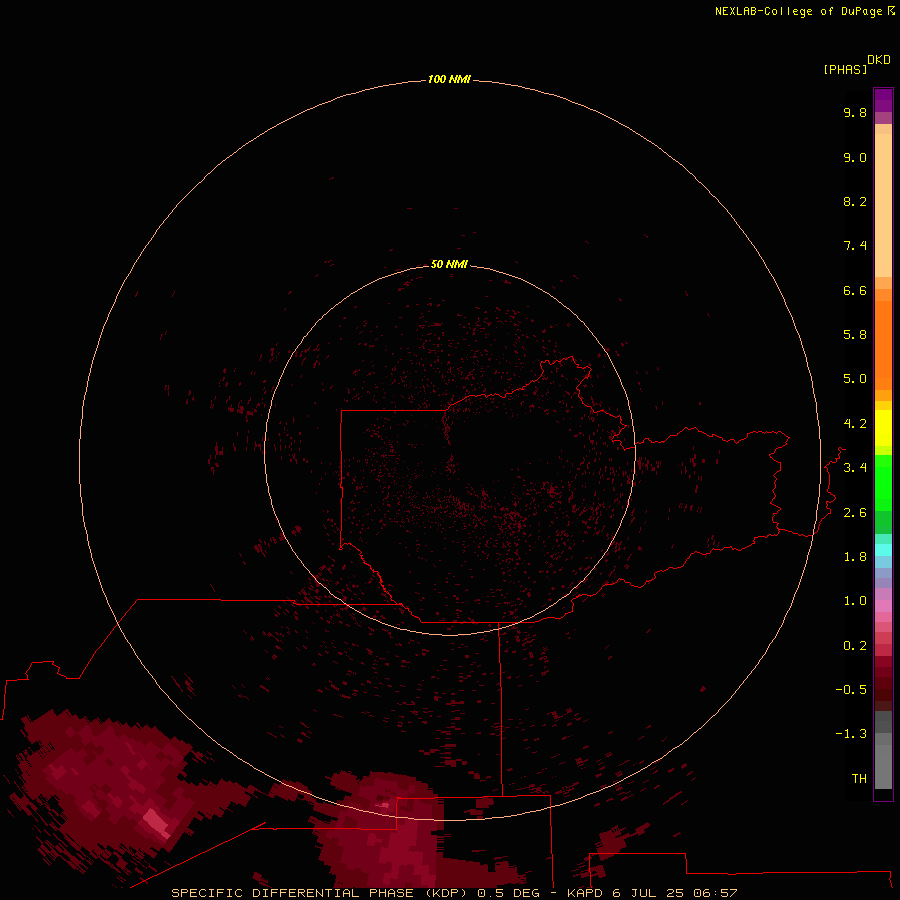
Task: Click the large red storm echo at bottom center
Action: pos(383,832)
